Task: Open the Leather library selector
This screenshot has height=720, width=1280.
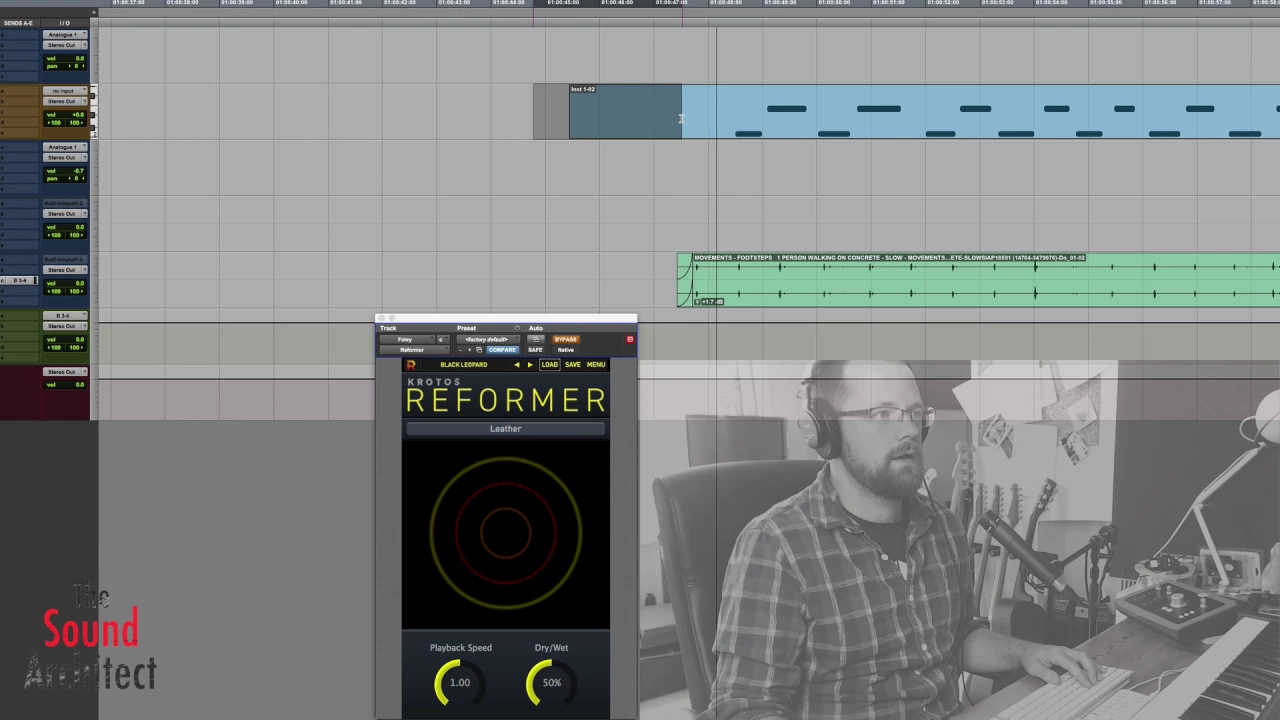Action: point(505,429)
